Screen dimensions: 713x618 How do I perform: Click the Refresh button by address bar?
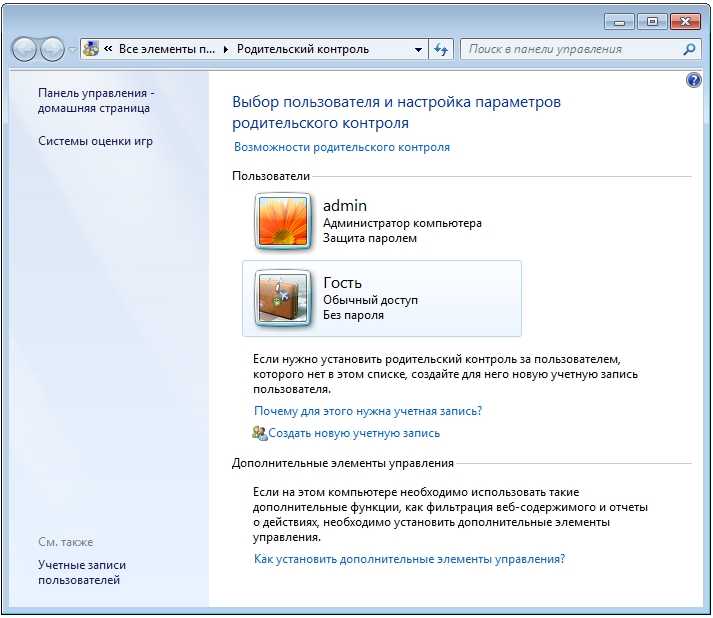(x=441, y=49)
